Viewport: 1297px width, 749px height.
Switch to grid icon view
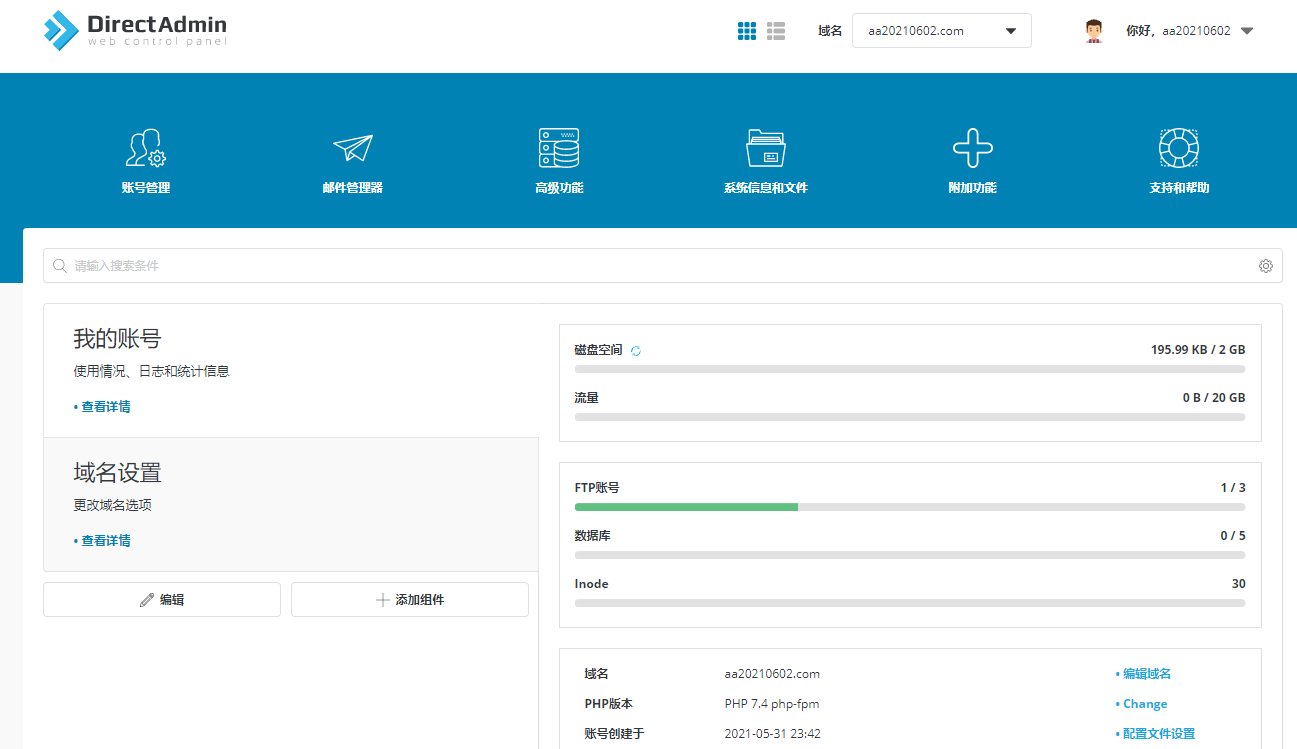(747, 31)
